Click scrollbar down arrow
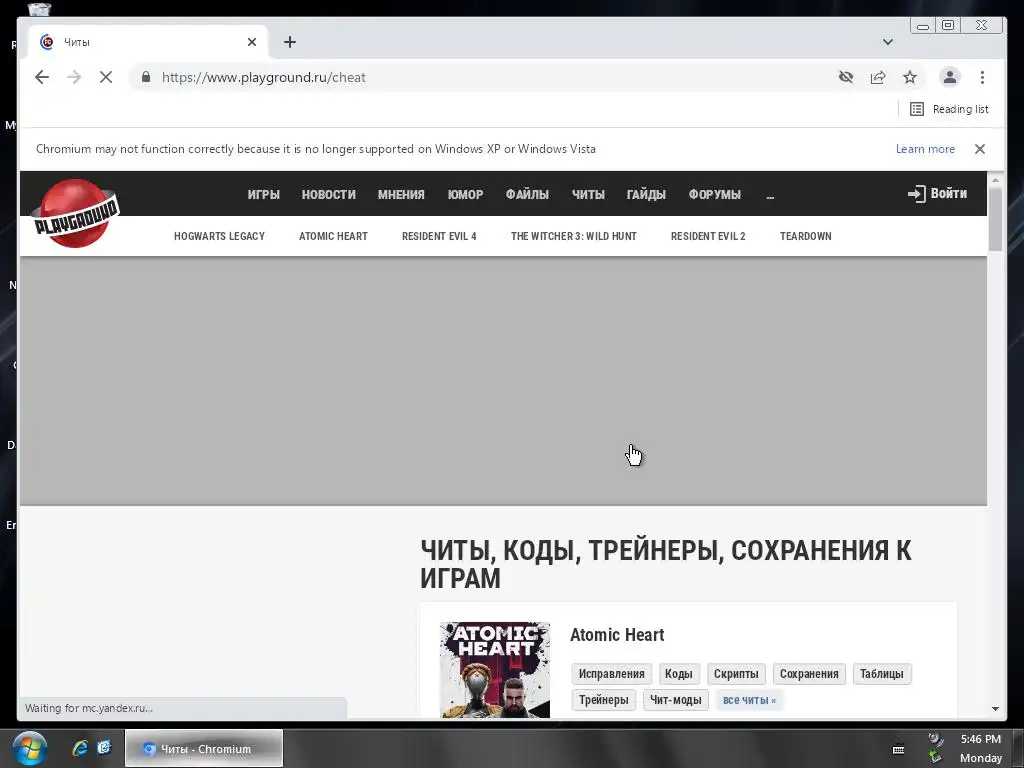Screen dimensions: 1024x768 995,709
